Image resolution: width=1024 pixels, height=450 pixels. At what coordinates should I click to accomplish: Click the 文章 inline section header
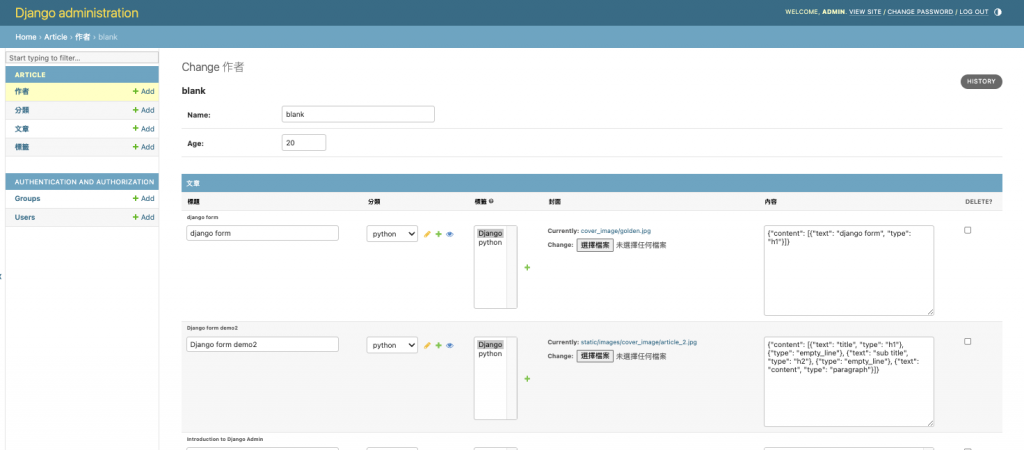592,184
